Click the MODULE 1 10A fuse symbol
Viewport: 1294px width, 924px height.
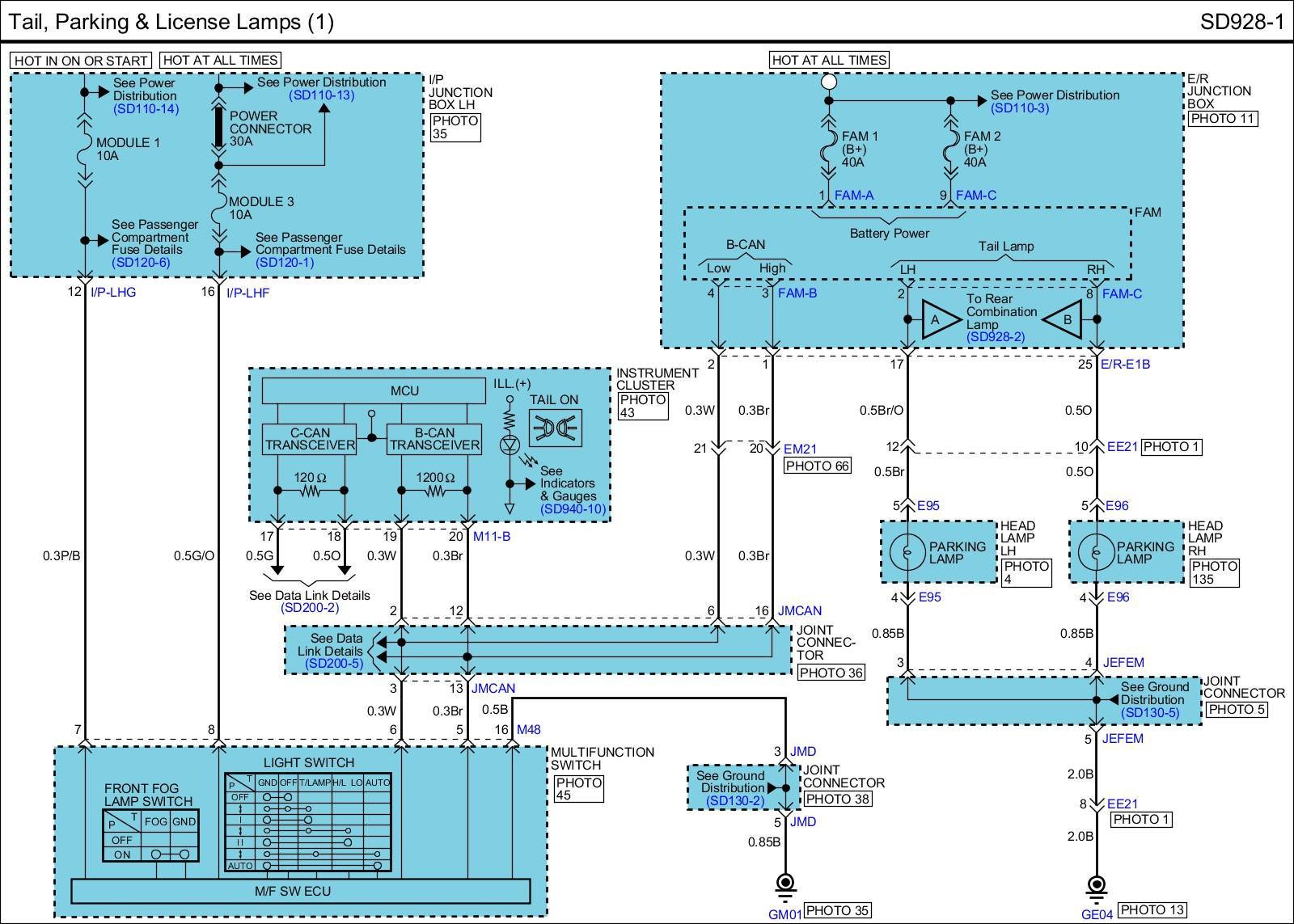pos(85,150)
